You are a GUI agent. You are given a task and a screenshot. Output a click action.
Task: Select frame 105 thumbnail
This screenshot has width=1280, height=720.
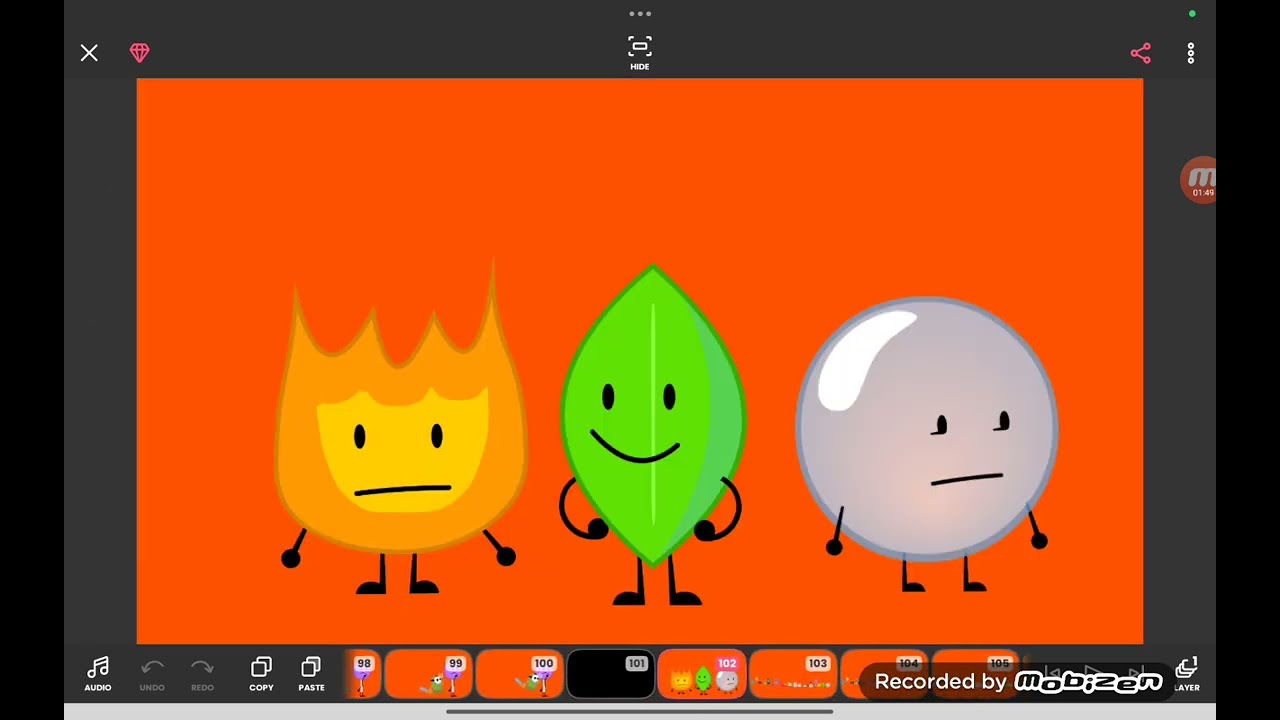(974, 674)
